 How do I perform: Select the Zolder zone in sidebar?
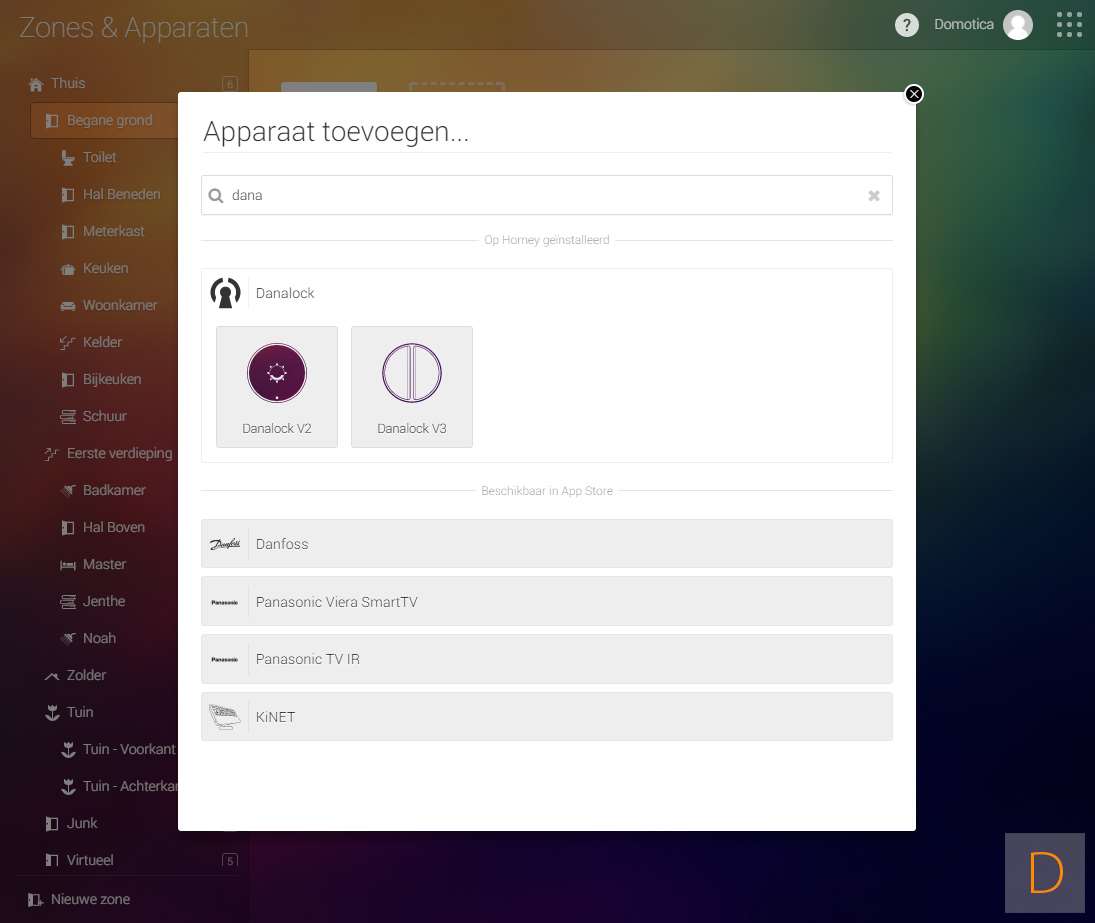(86, 675)
